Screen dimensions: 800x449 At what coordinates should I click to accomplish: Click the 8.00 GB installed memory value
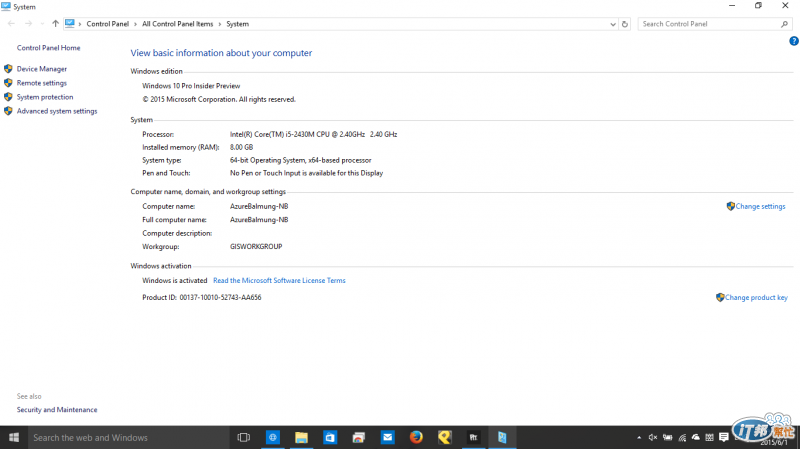click(x=241, y=147)
